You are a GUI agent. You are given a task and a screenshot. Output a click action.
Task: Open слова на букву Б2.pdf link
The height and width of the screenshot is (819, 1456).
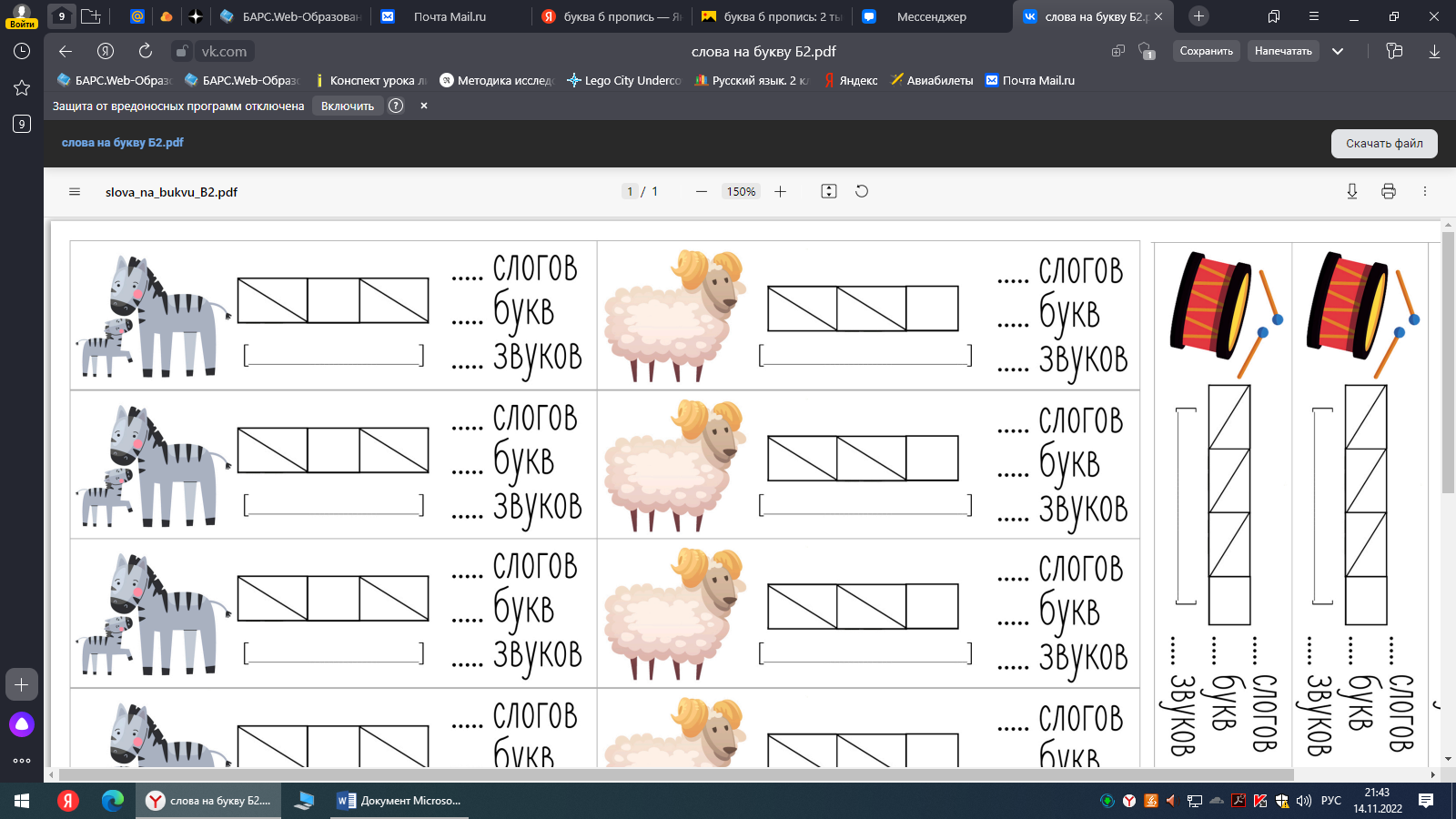123,142
